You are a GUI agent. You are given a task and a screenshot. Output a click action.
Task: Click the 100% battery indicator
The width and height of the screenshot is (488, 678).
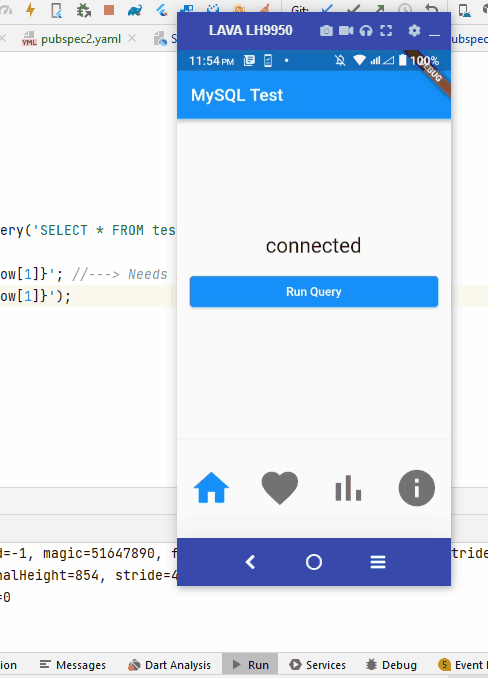click(424, 61)
